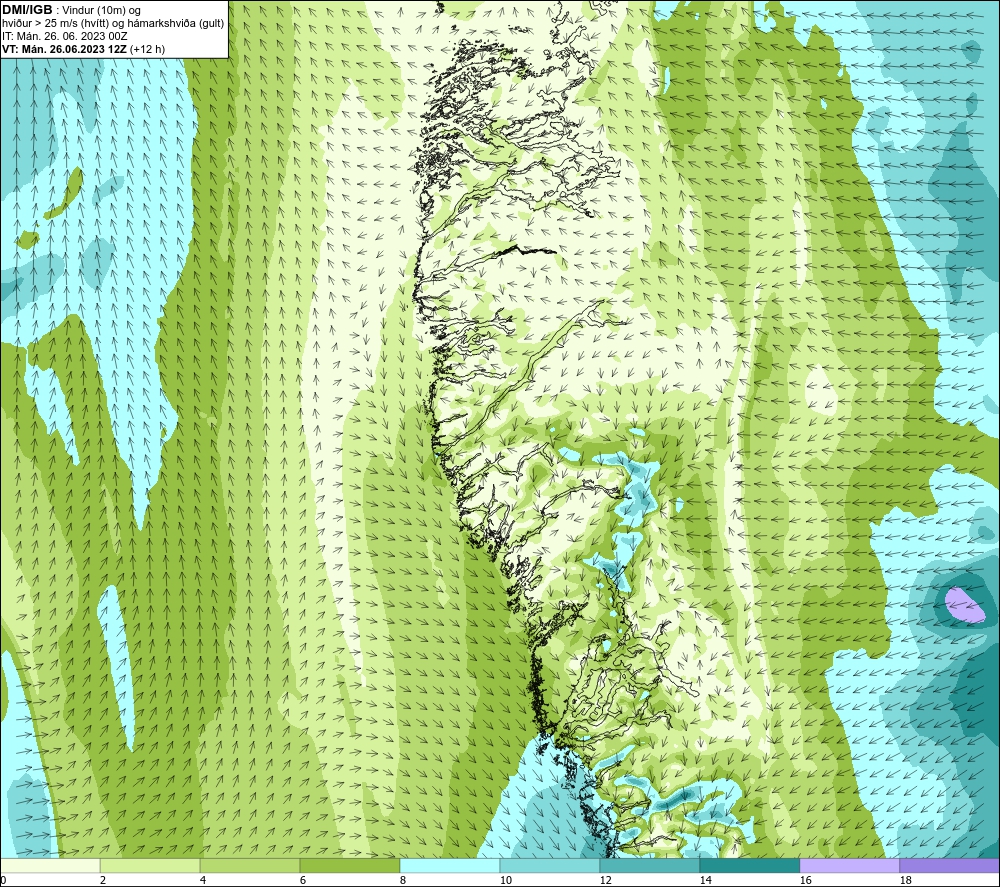Click the light cyan 8–10 m/s legend swatch
Viewport: 1000px width, 887px height.
coord(450,865)
